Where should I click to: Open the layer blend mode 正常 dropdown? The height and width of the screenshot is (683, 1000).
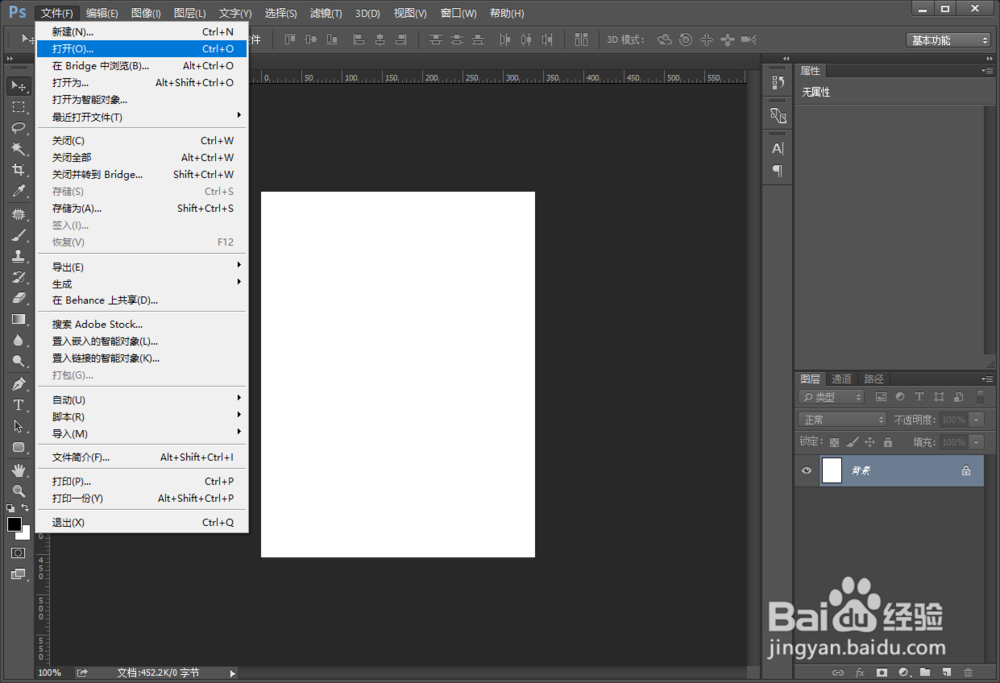pyautogui.click(x=842, y=419)
